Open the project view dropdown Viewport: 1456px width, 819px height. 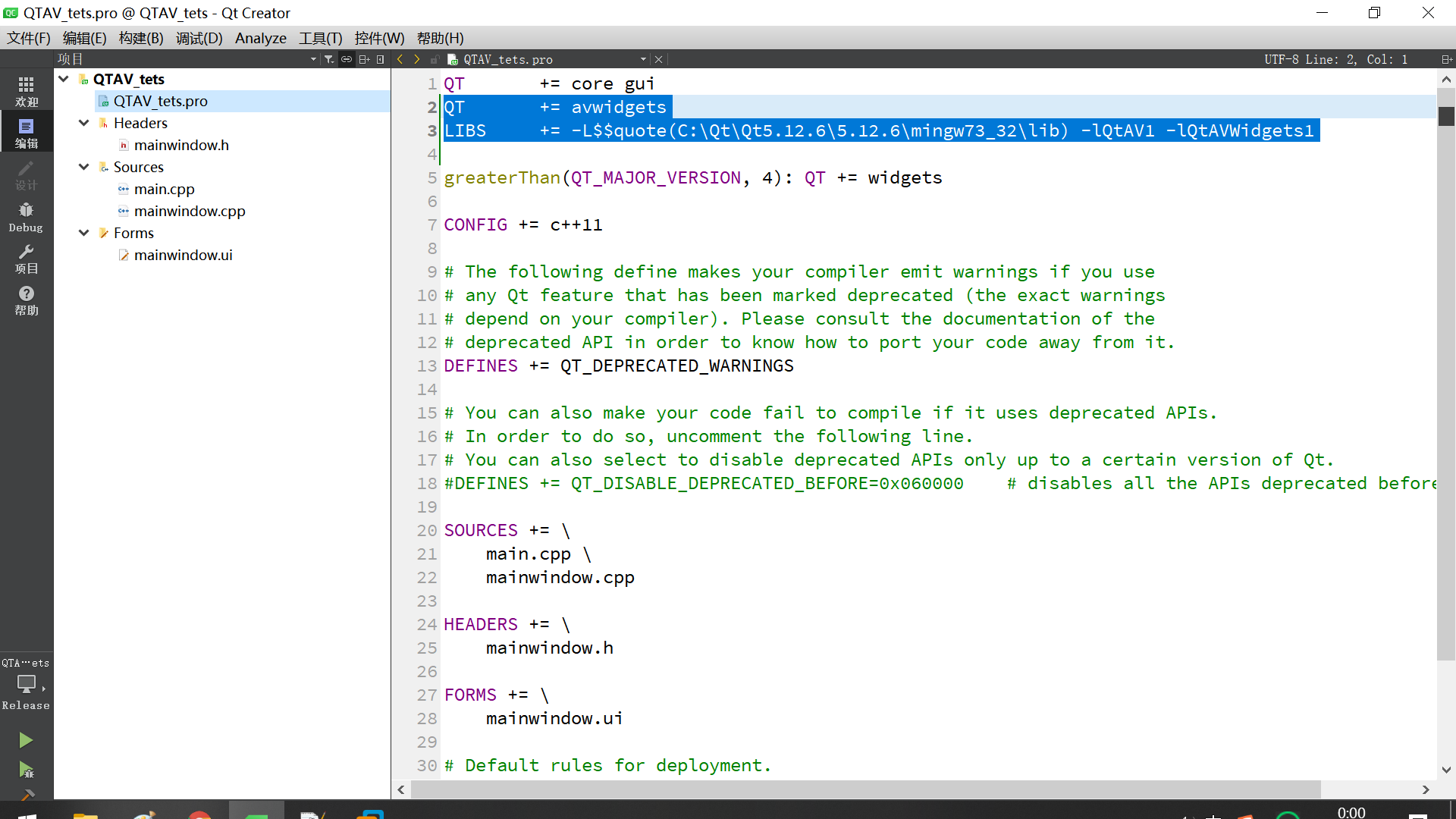313,59
